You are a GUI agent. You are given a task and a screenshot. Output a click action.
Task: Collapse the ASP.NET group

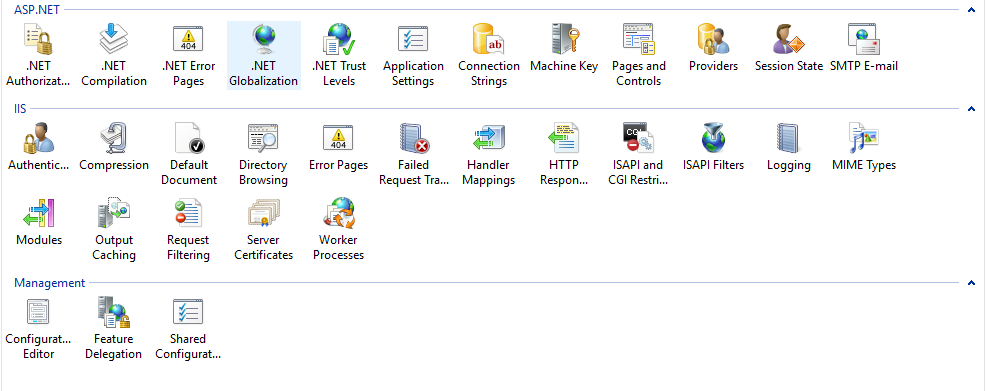point(971,10)
